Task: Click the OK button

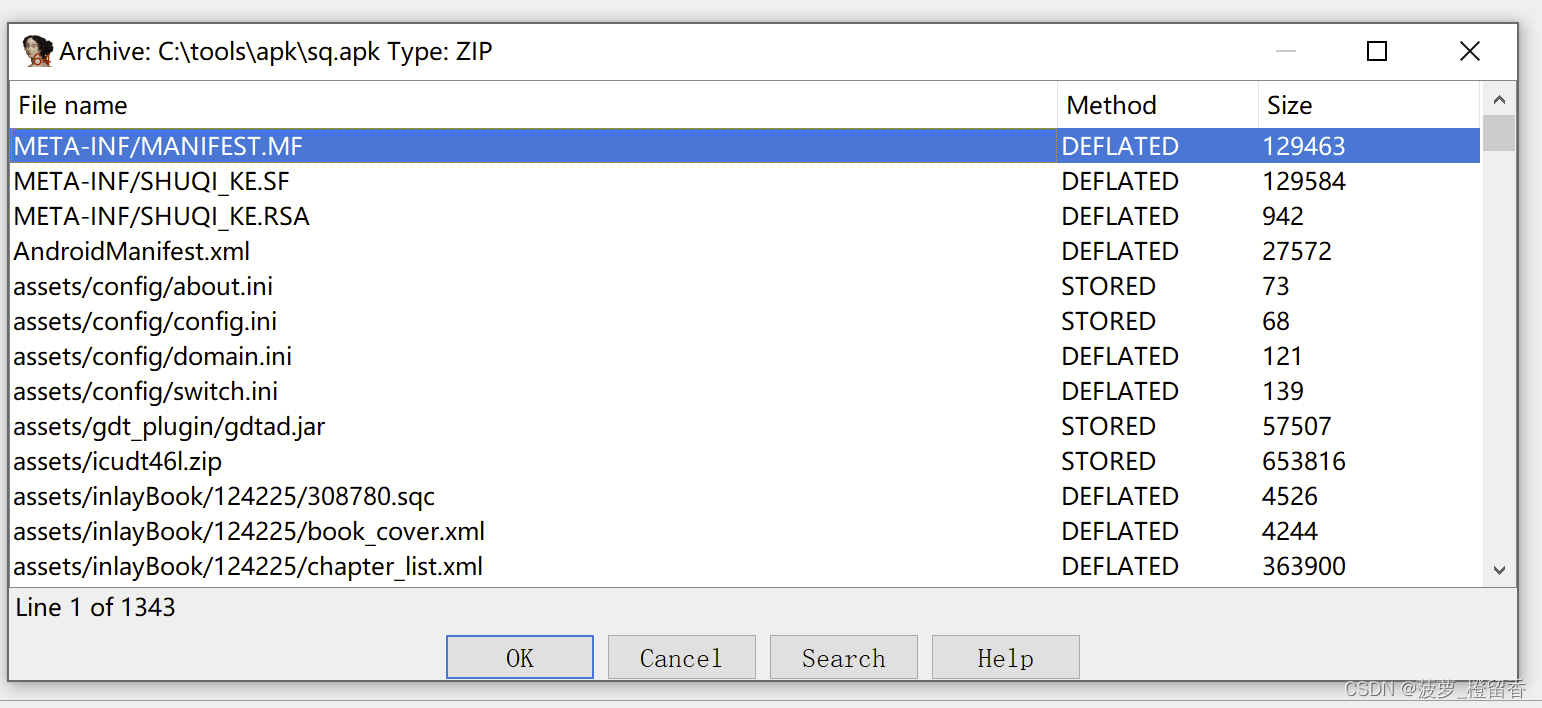Action: [520, 658]
